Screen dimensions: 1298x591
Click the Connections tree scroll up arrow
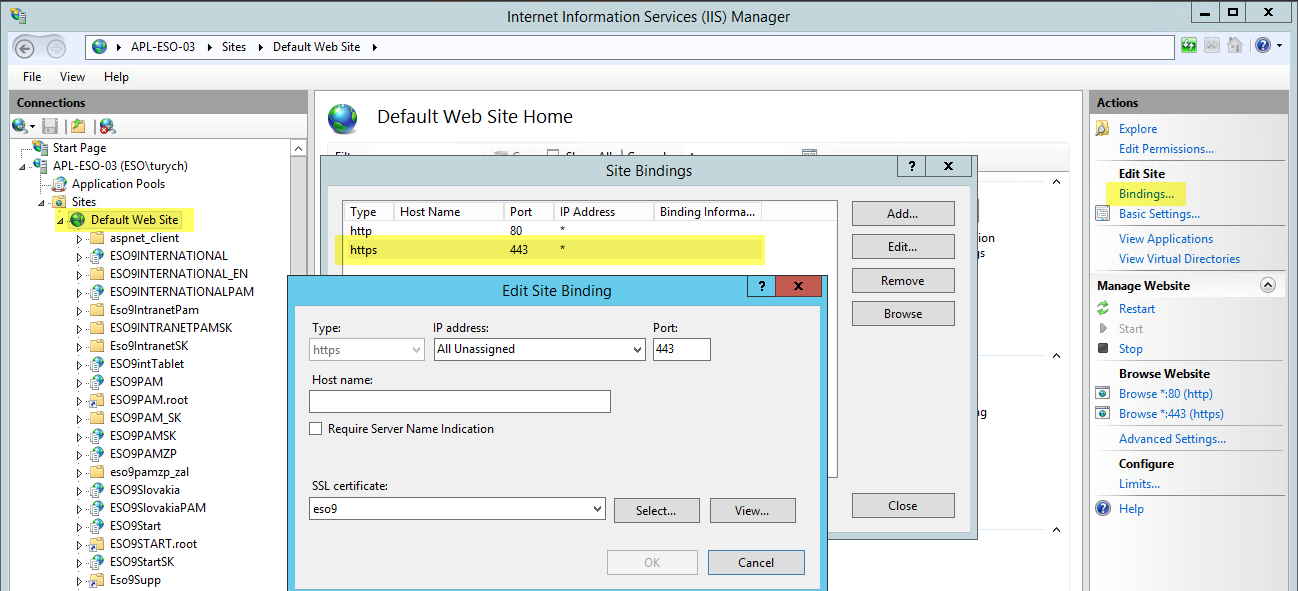(299, 148)
